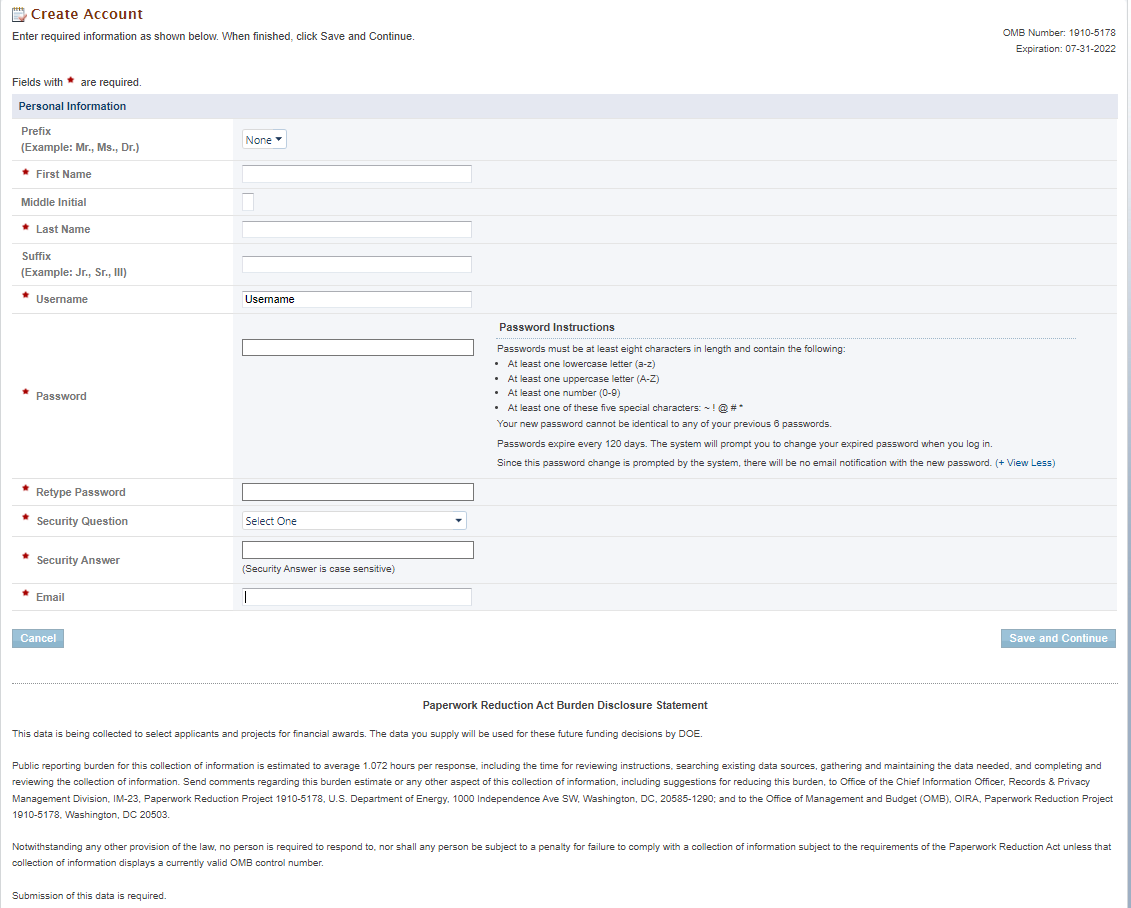
Task: Click the Password Instructions heading
Action: (557, 327)
